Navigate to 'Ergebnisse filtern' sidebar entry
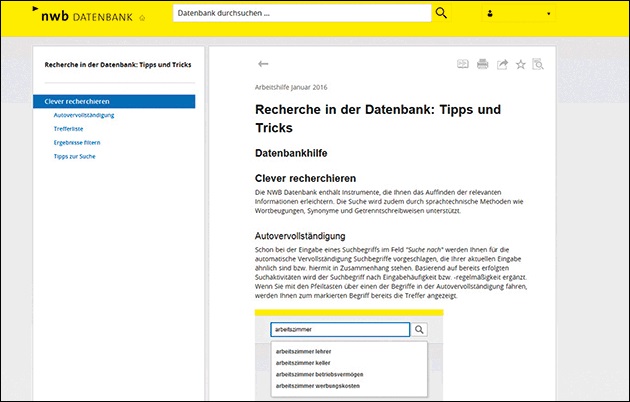This screenshot has width=630, height=402. click(79, 143)
